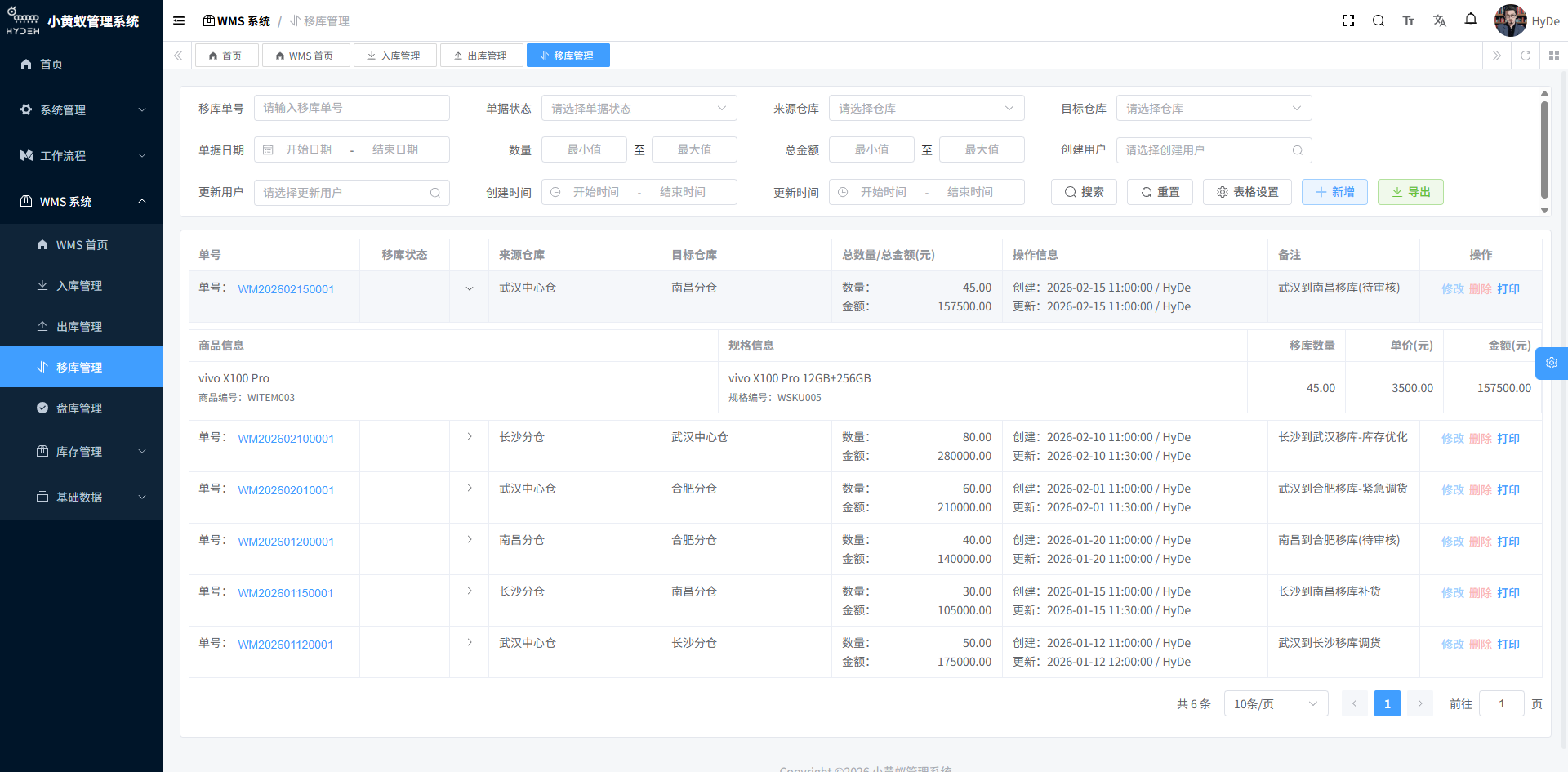Click the 搜索 button
The image size is (1568, 772).
click(x=1084, y=192)
